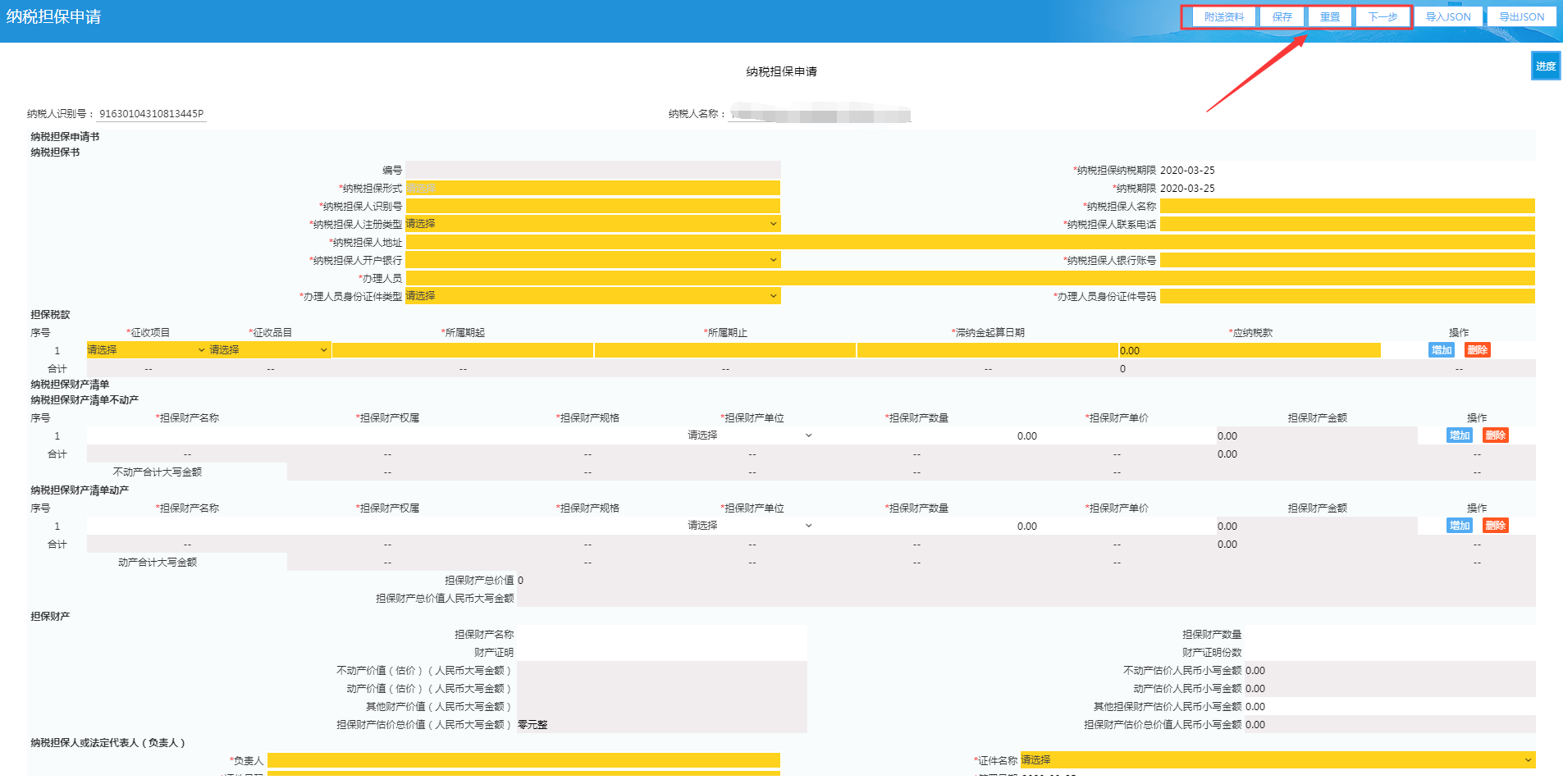Click the 应纳税款 amount field
Screen dimensions: 1563x784
point(1249,350)
